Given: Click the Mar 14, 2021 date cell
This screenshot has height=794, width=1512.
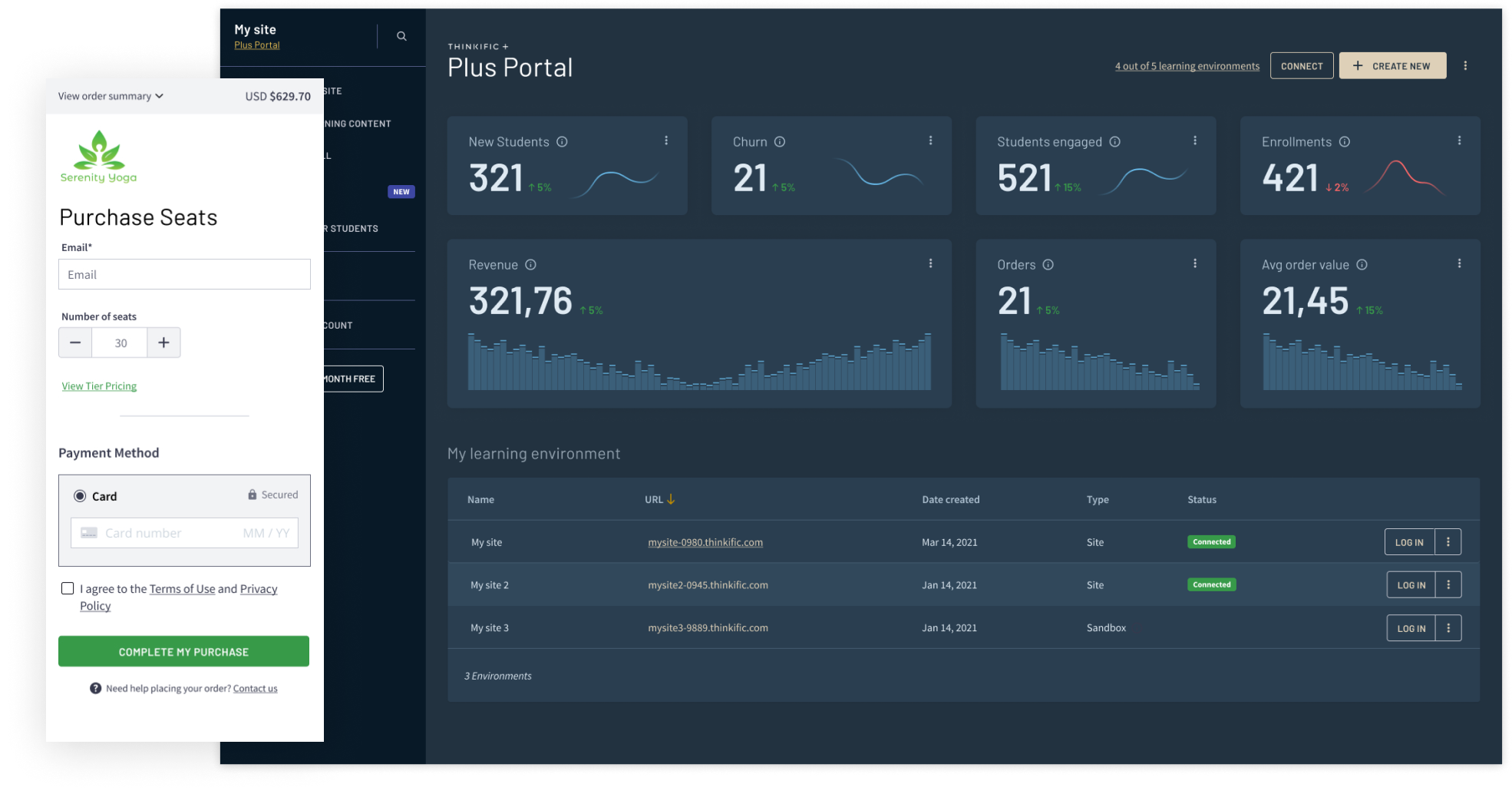Looking at the screenshot, I should click(949, 542).
